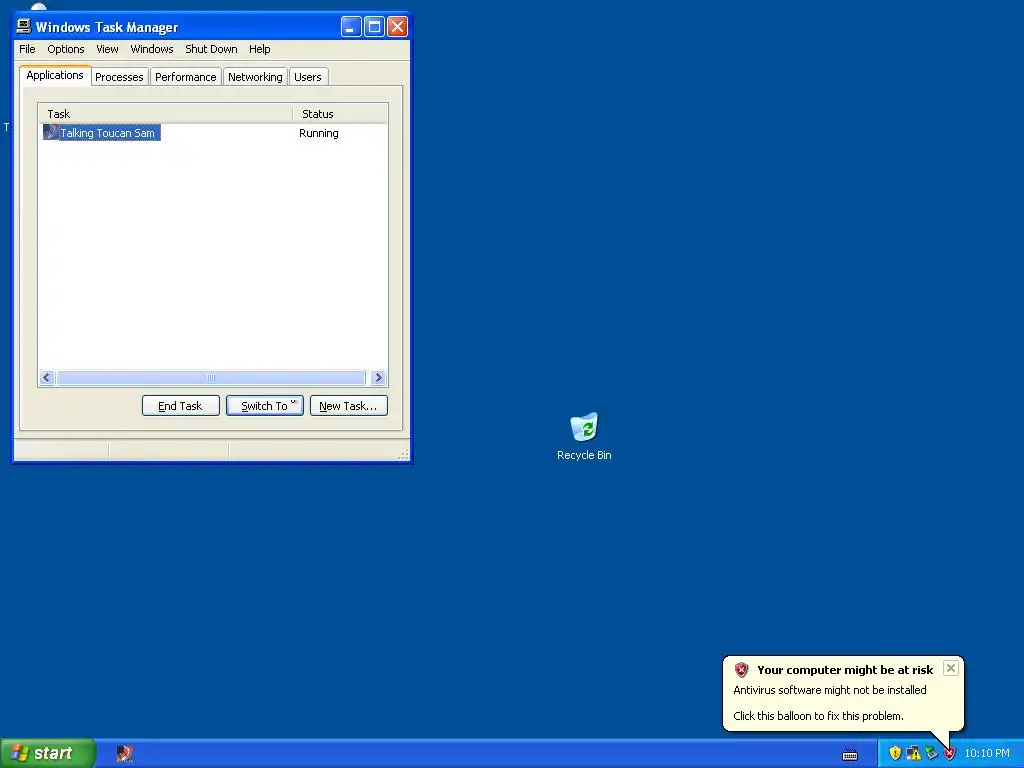Open the language bar keyboard icon

tap(850, 754)
